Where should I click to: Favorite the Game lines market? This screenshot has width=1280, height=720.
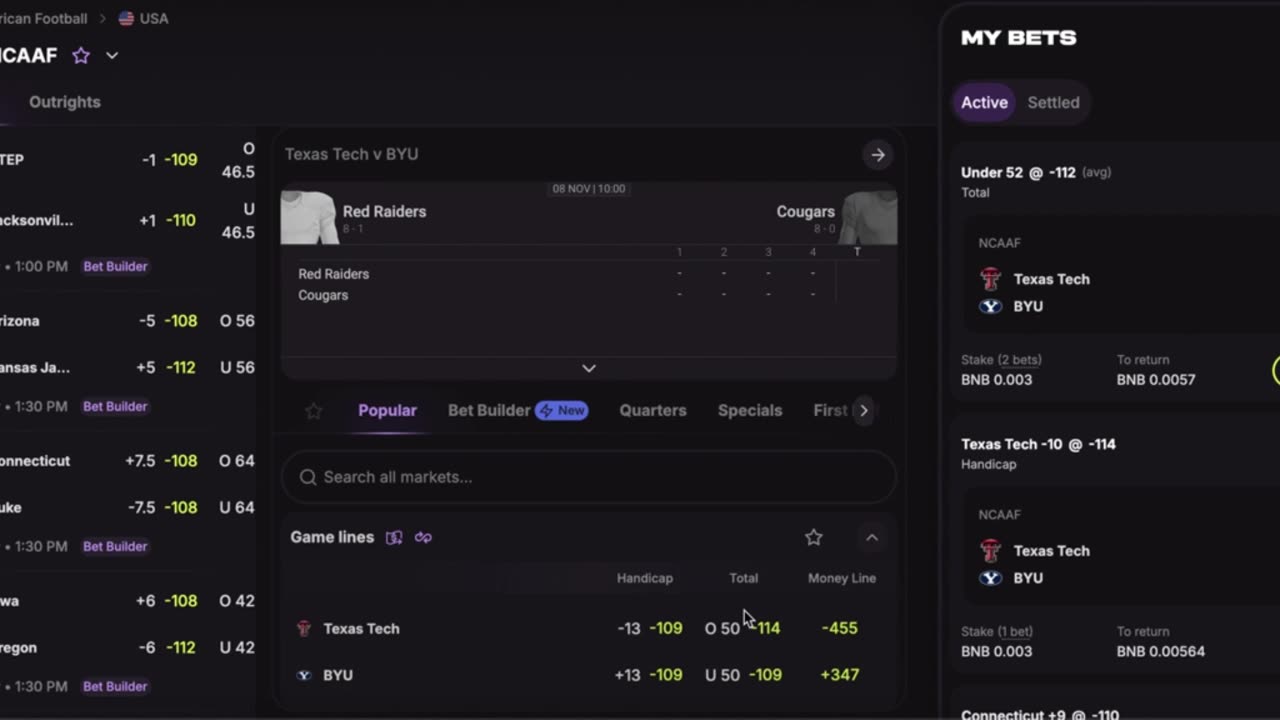(814, 538)
